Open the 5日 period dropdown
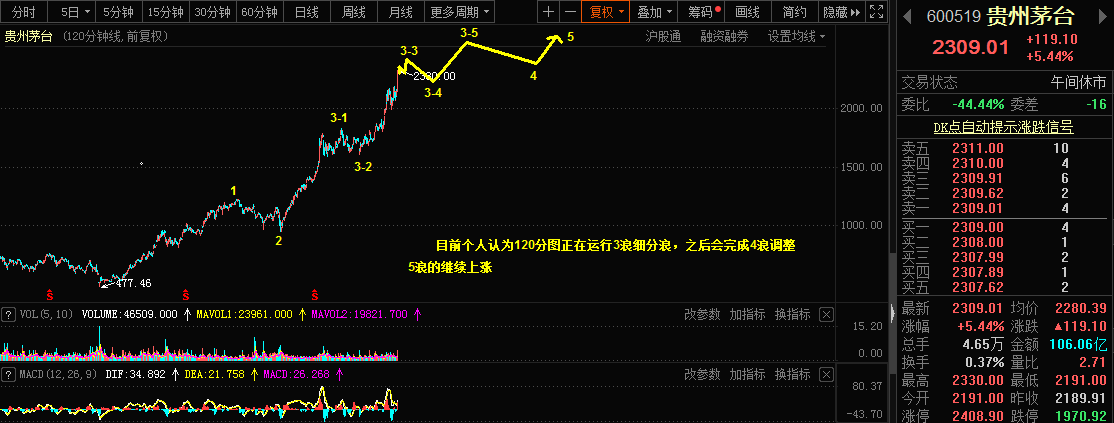The image size is (1114, 423). (75, 11)
